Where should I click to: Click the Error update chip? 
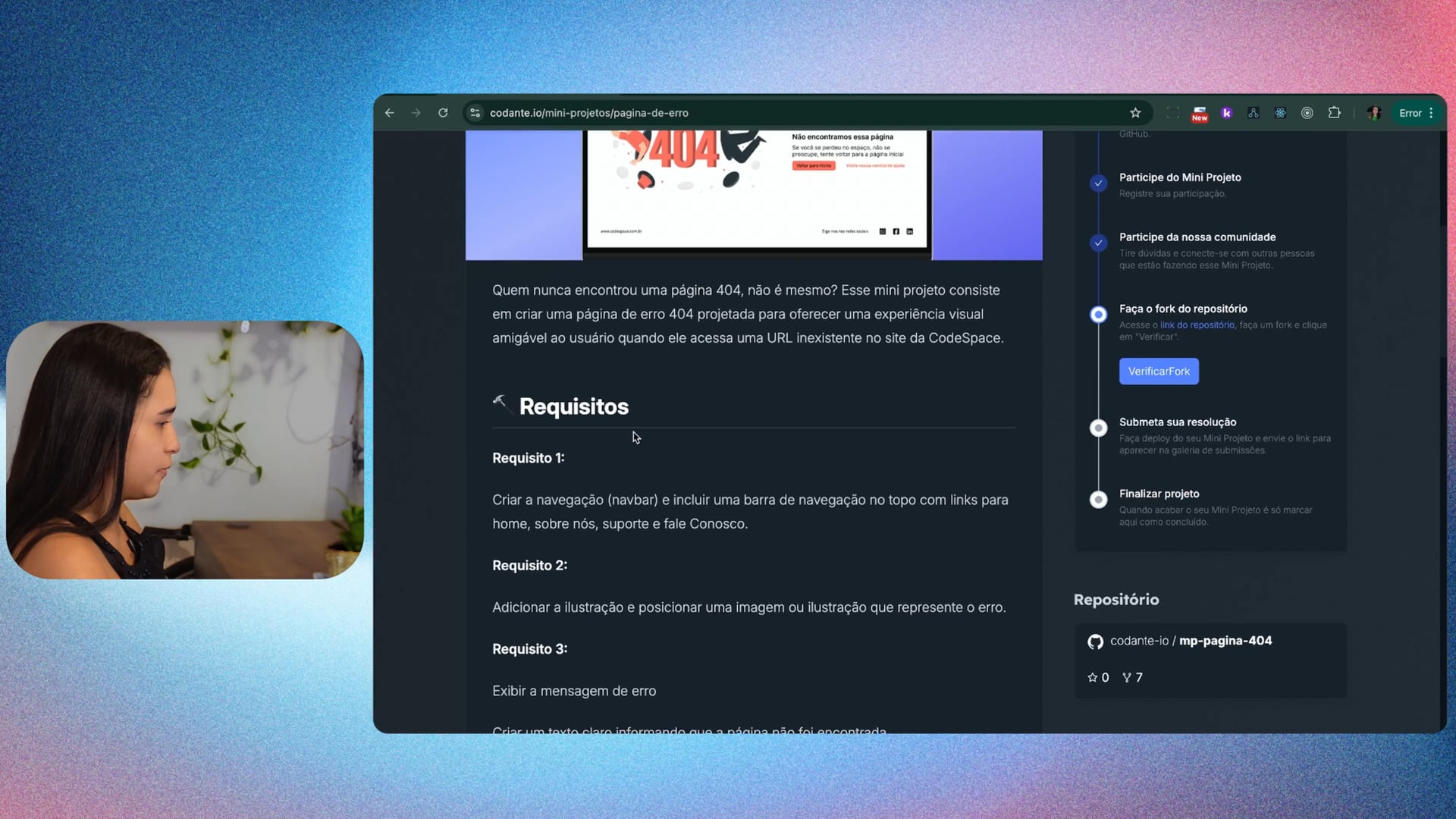click(1410, 113)
